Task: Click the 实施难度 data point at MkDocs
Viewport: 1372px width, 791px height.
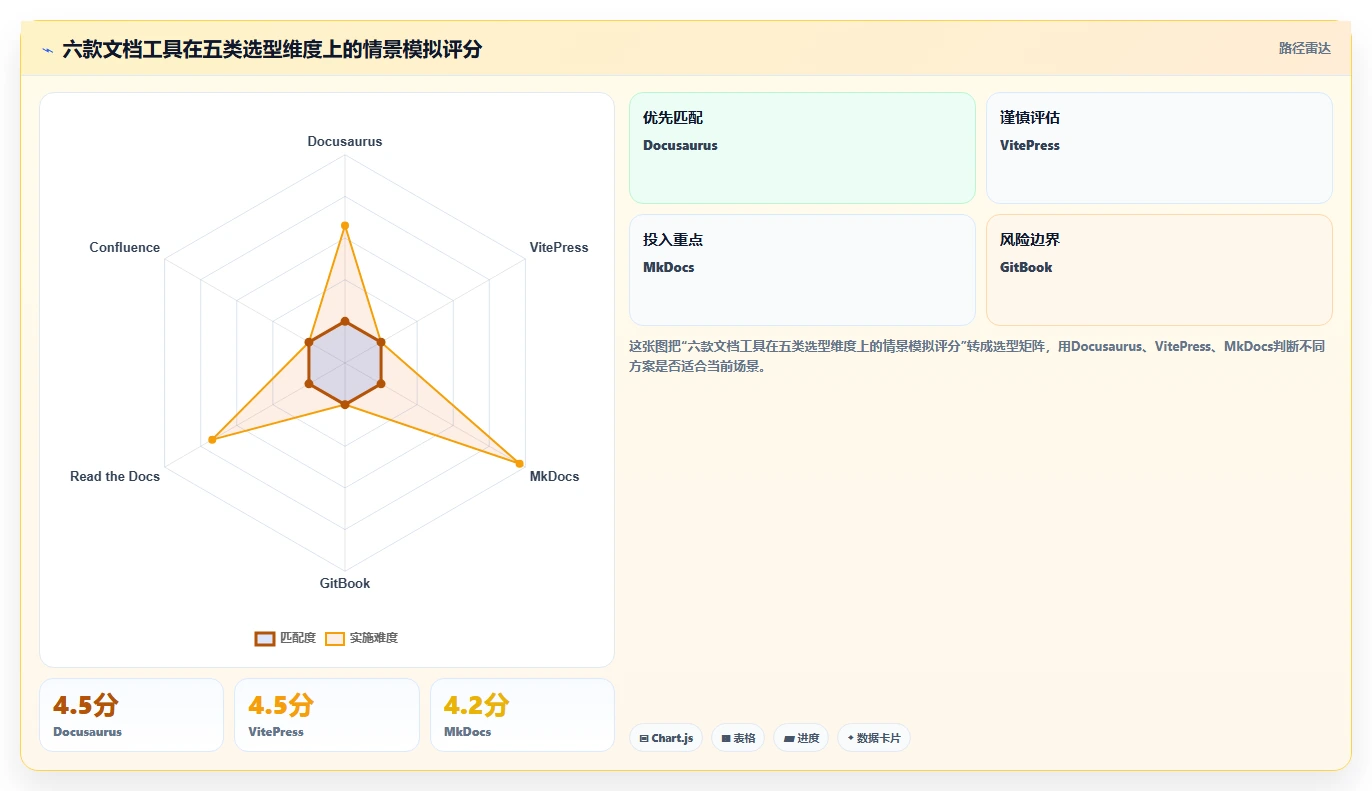Action: 519,463
